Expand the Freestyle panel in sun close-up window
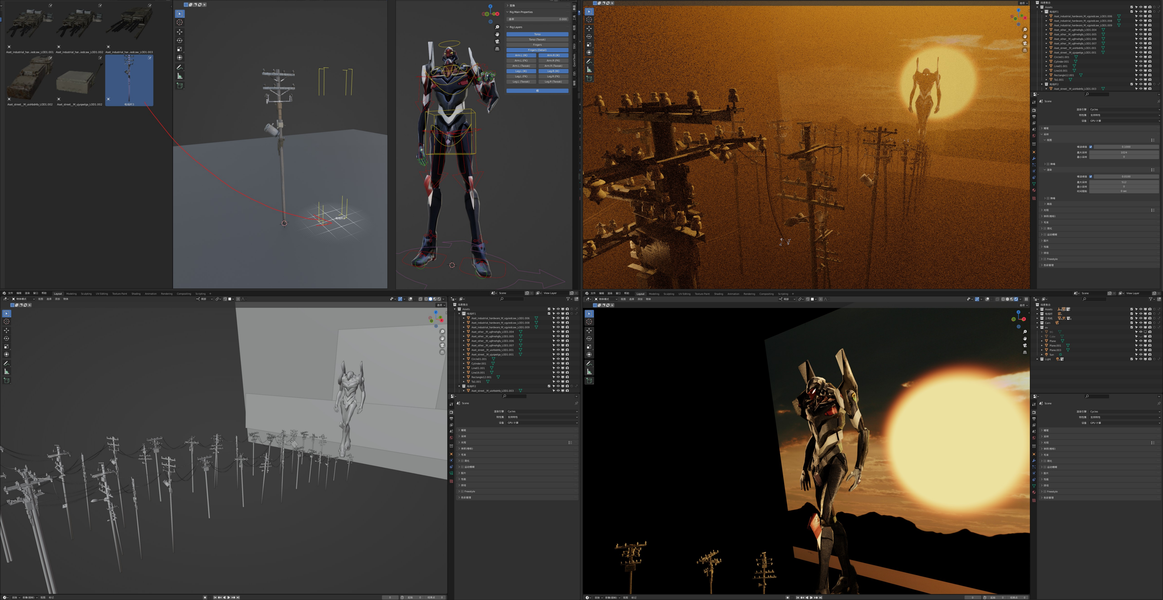Image resolution: width=1163 pixels, height=600 pixels. pyautogui.click(x=1041, y=492)
